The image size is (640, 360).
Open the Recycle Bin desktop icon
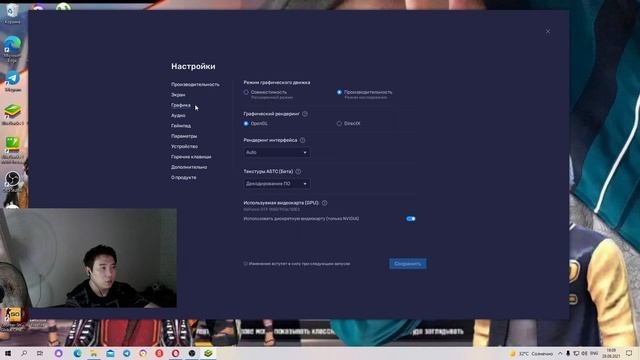[12, 13]
